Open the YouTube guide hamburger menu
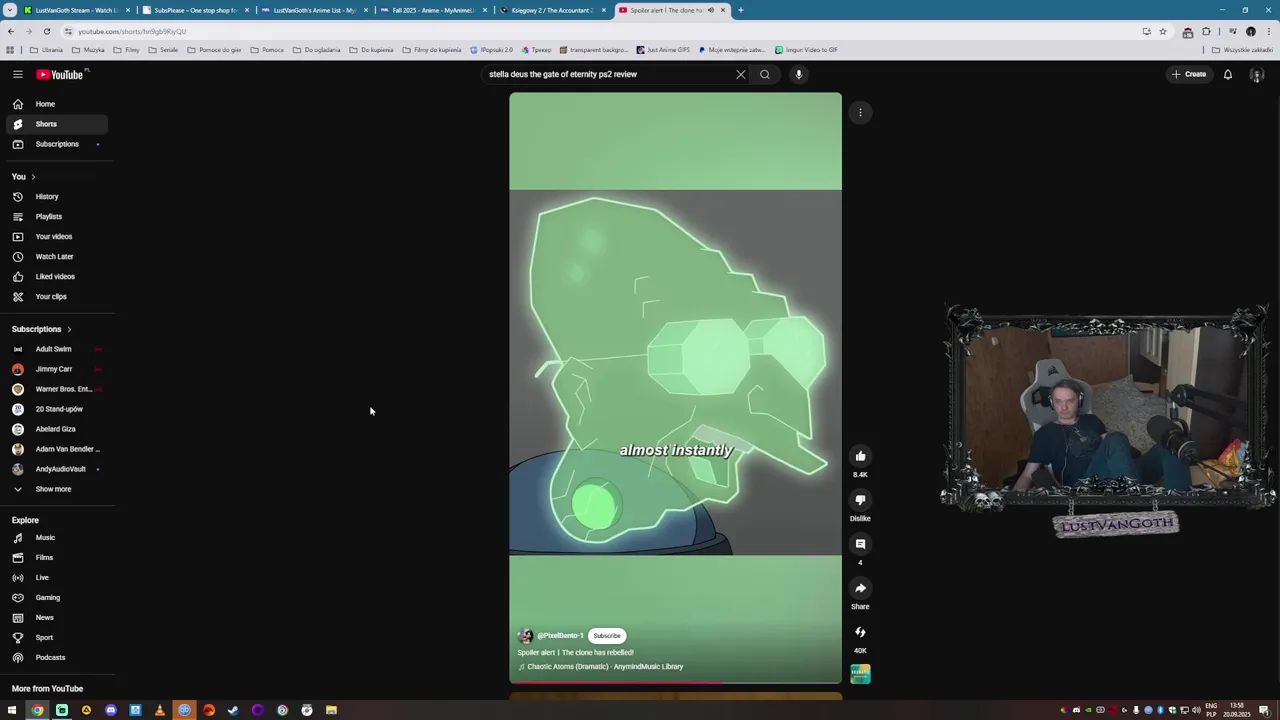Screen dimensions: 1280x720 [18, 74]
